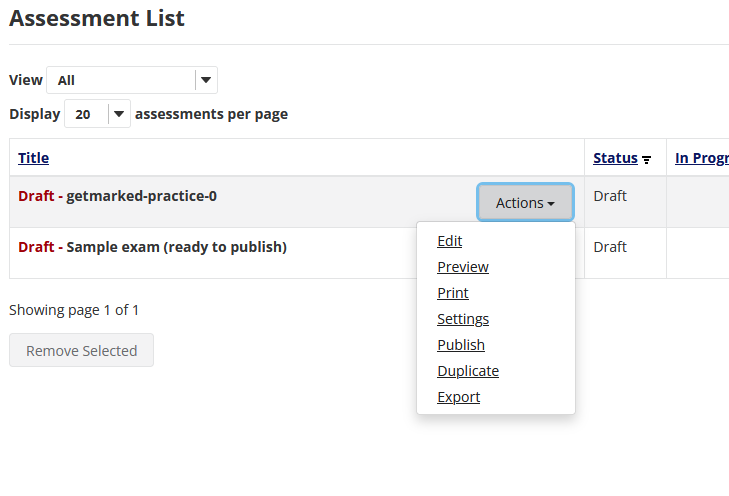Choose Publish in the Actions menu
729x496 pixels.
point(461,345)
